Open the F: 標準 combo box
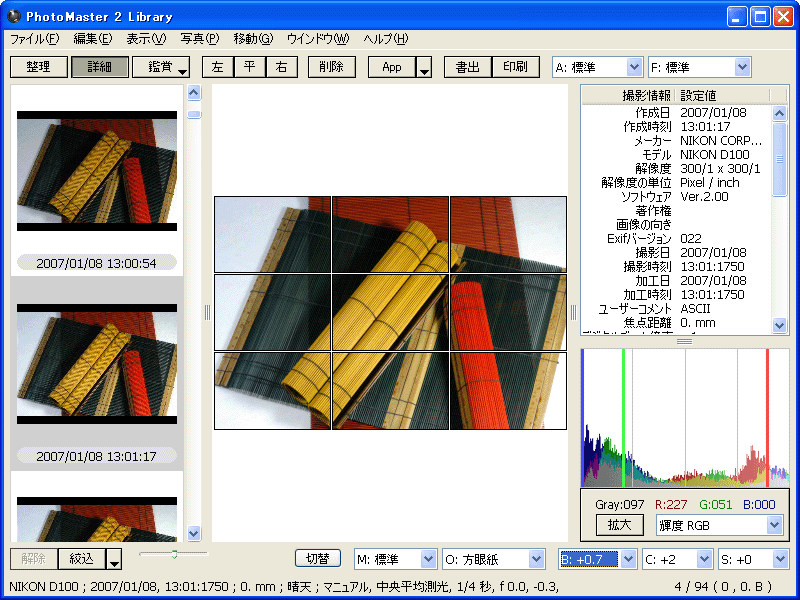 point(699,67)
